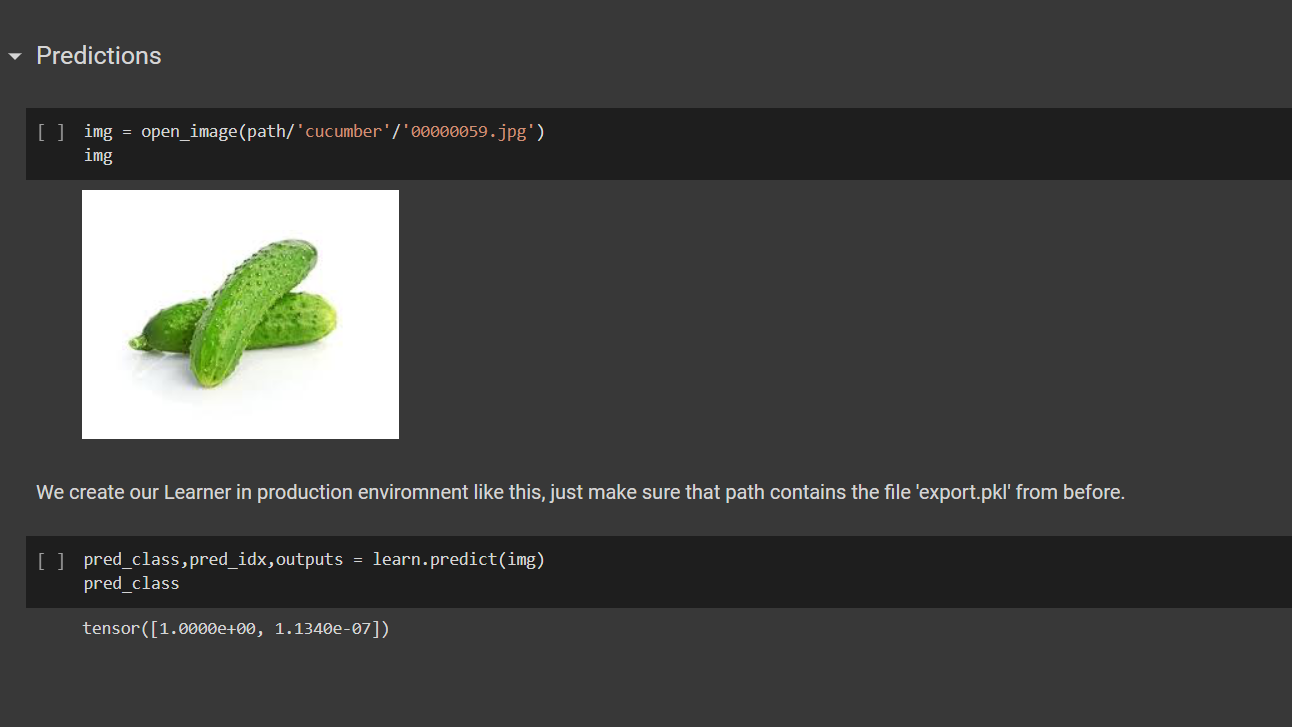This screenshot has width=1292, height=727.
Task: Click the img variable on the second line
Action: coord(97,155)
